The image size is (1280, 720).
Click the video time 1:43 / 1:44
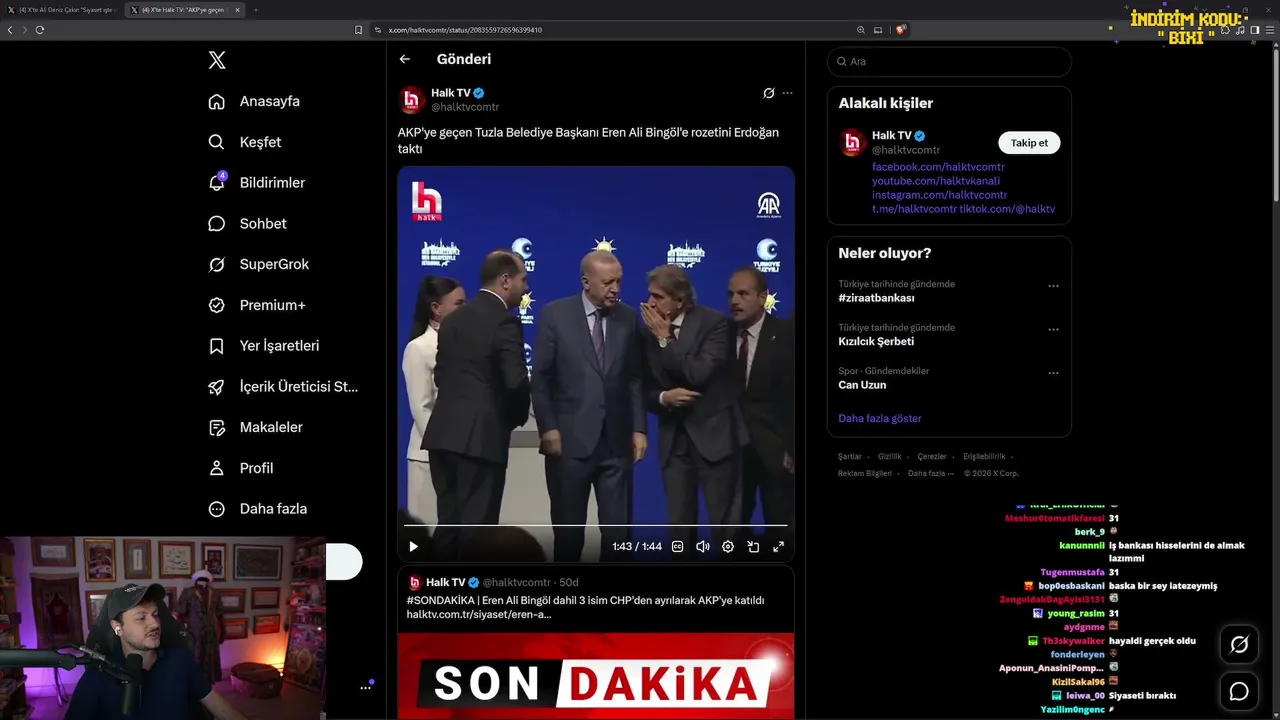[637, 547]
